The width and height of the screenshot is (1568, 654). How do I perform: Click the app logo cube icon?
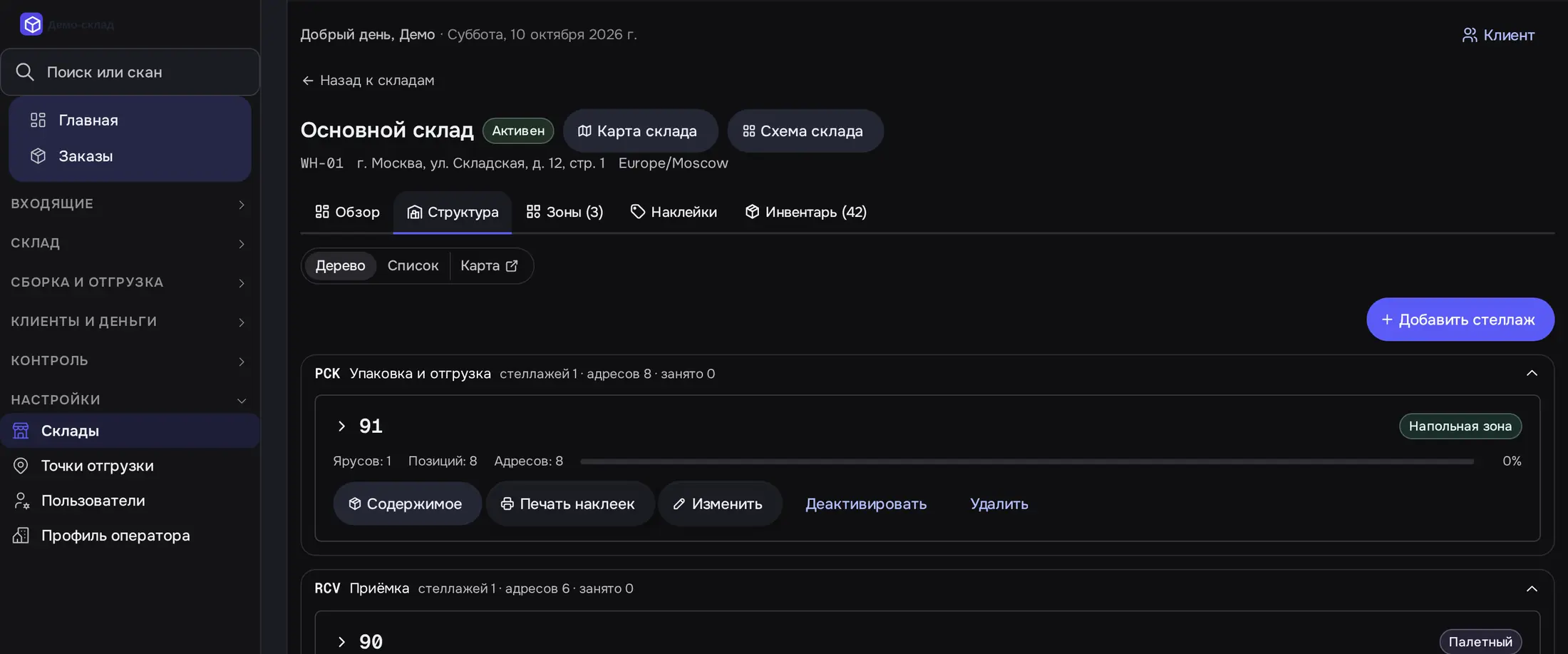pos(31,24)
